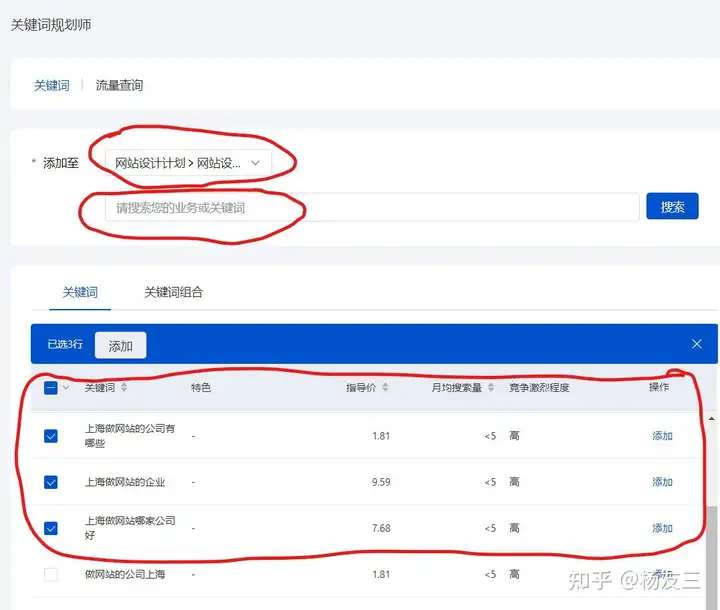Screen dimensions: 720x610
Task: Click keyword text 上海做网站的企业
Action: (x=125, y=482)
